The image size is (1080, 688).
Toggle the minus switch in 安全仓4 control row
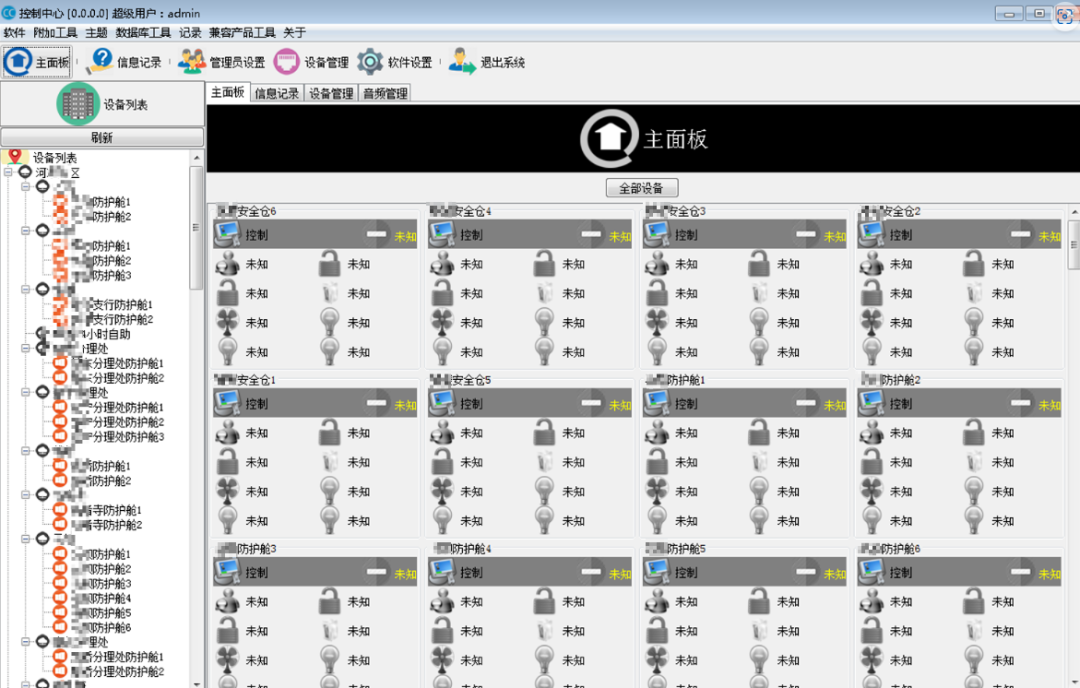591,234
